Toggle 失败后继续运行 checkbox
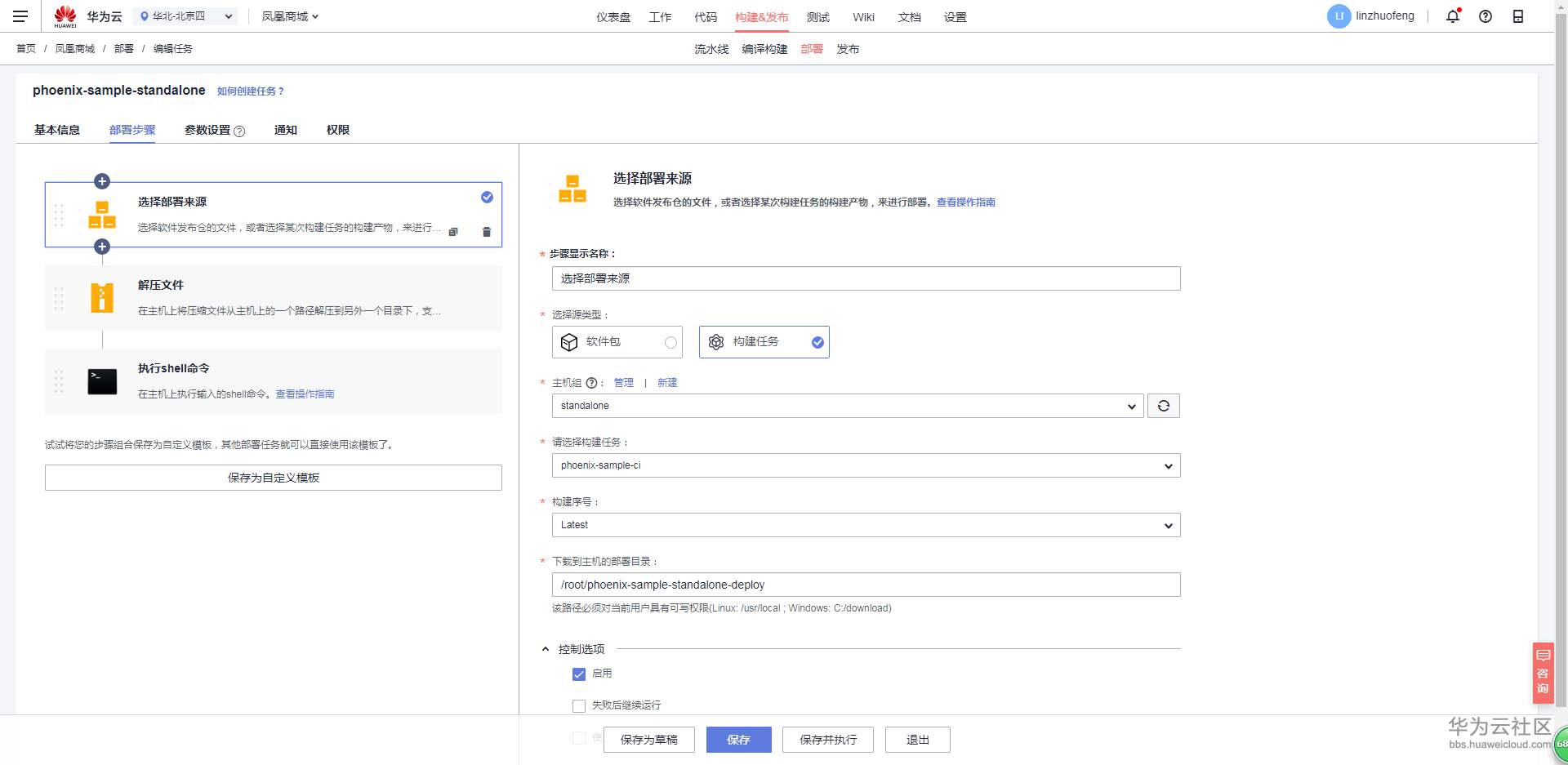This screenshot has width=1568, height=765. click(x=579, y=705)
